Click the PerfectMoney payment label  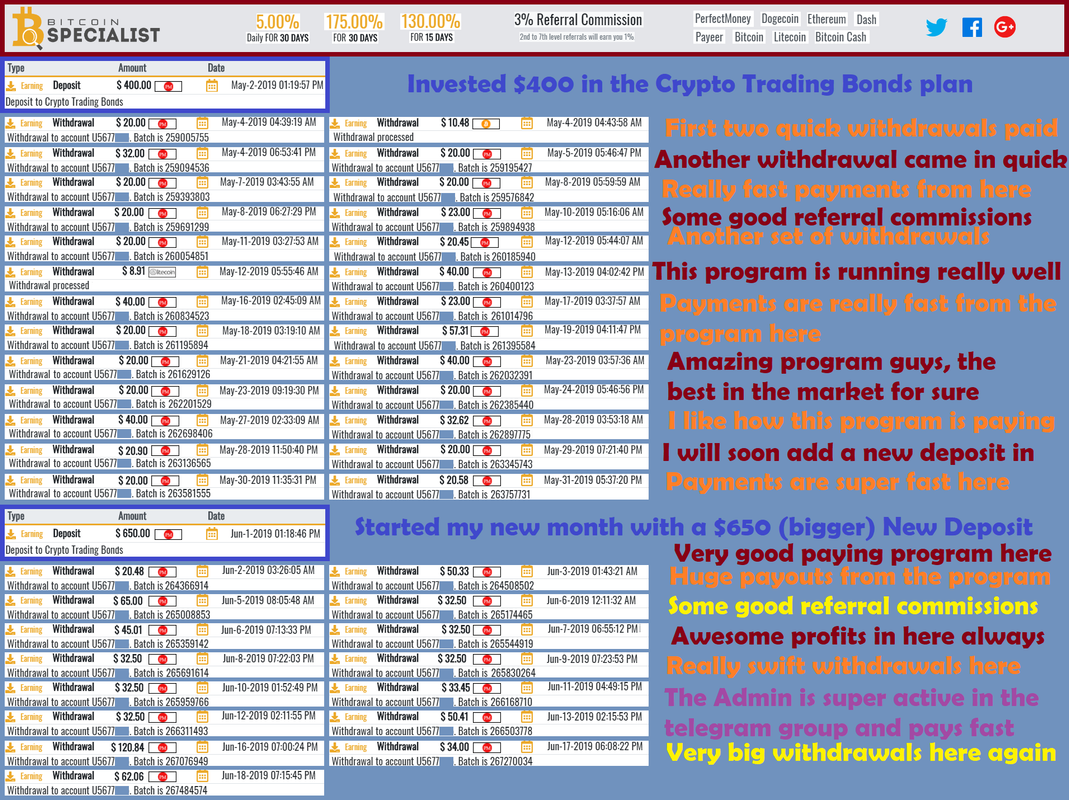(723, 19)
